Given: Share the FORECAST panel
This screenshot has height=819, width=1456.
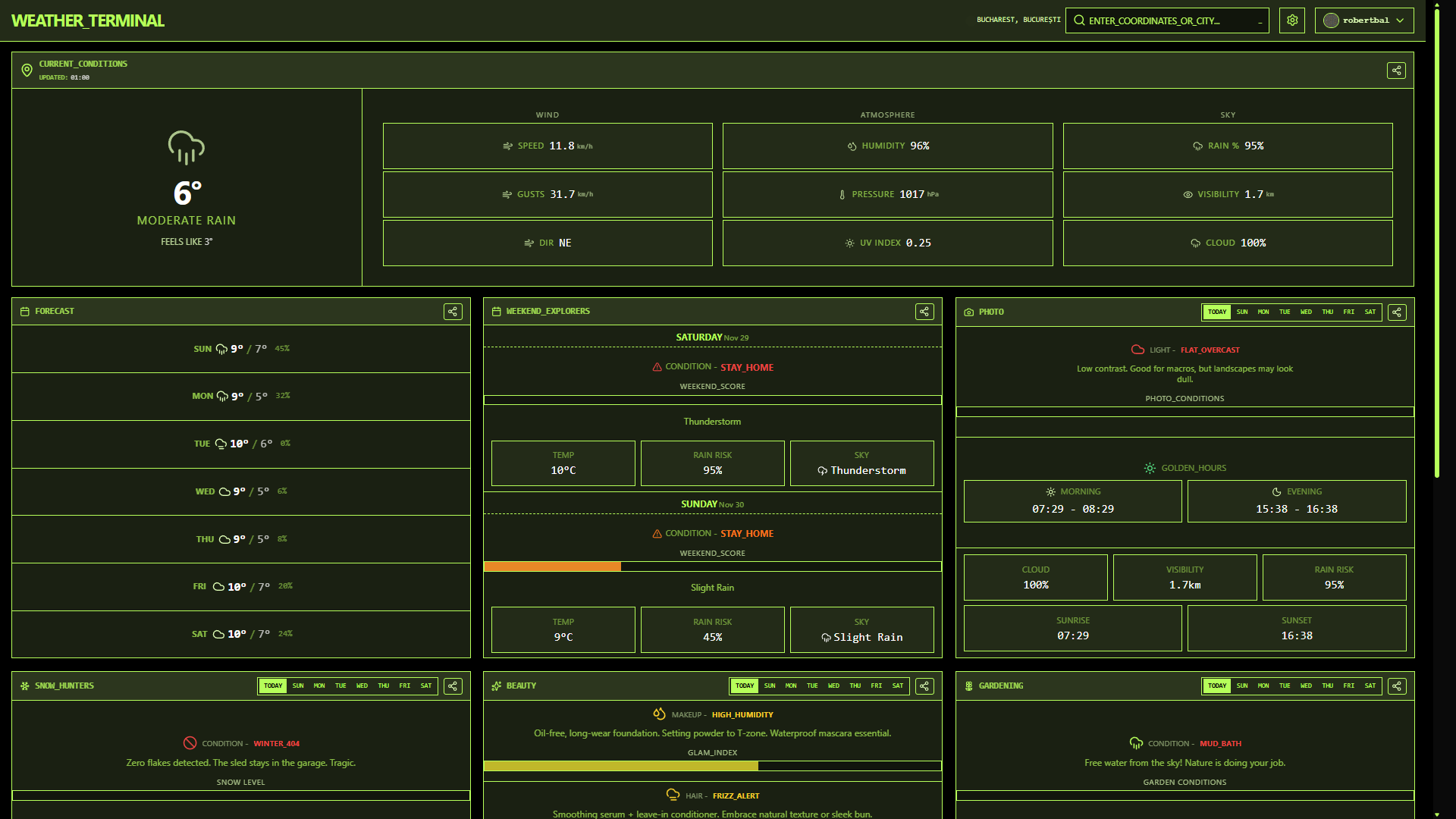Looking at the screenshot, I should [x=453, y=311].
